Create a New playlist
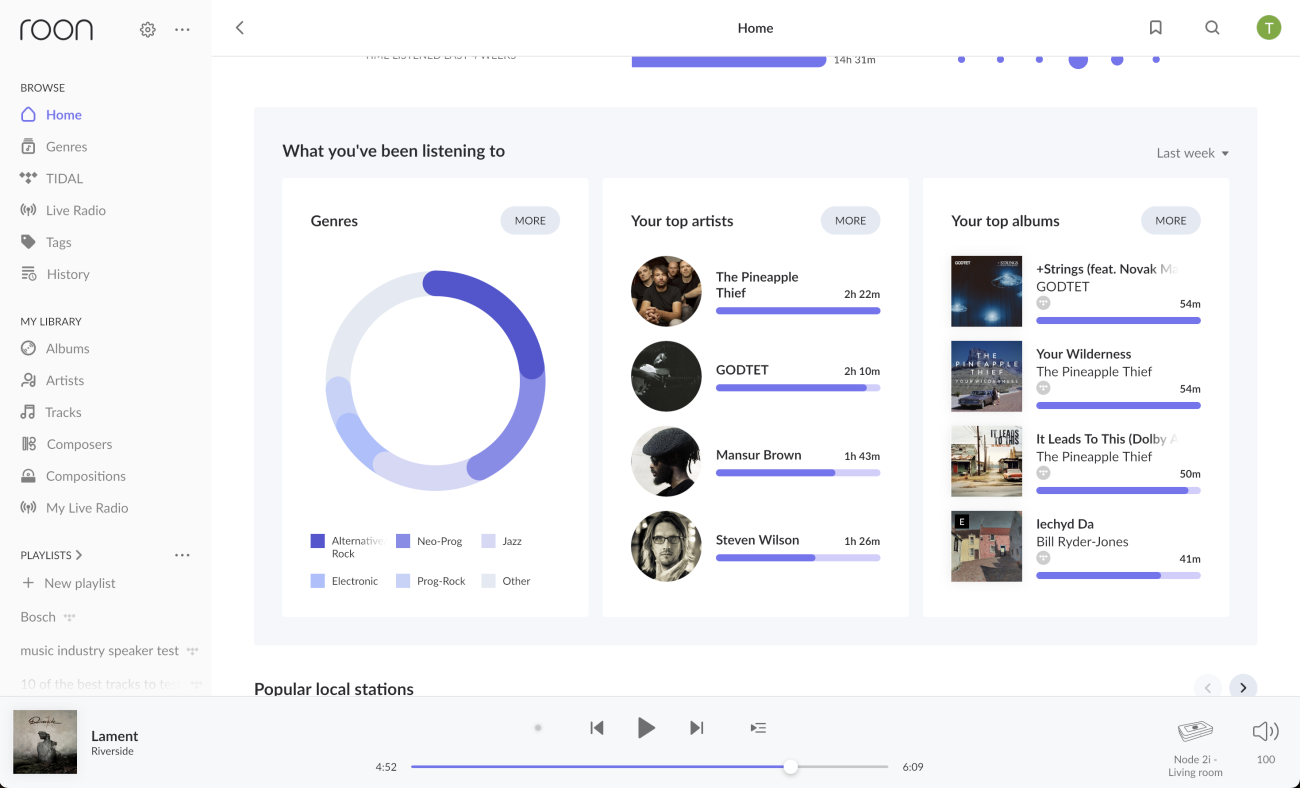This screenshot has height=788, width=1300. tap(69, 583)
